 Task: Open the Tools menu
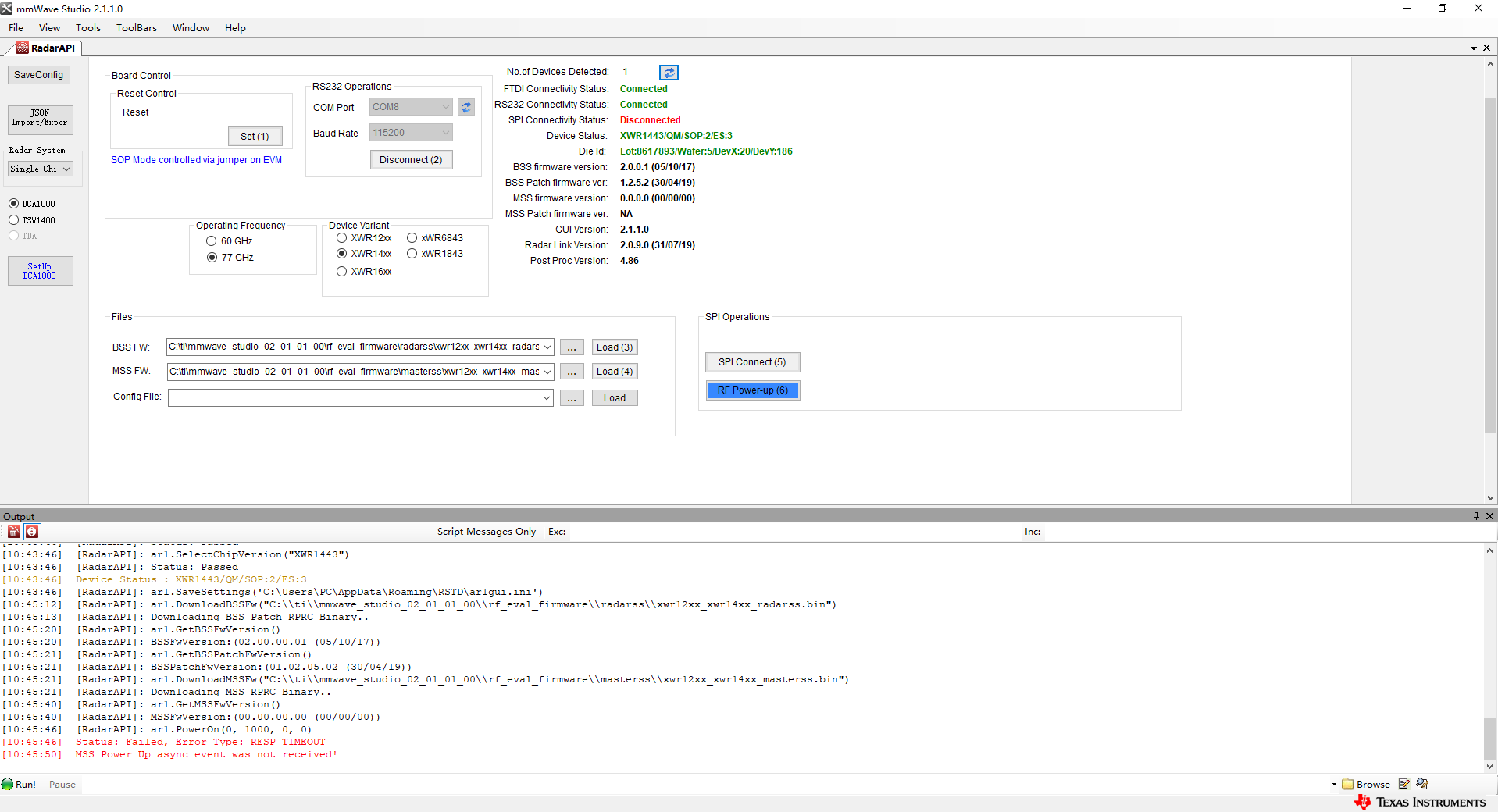pyautogui.click(x=88, y=28)
